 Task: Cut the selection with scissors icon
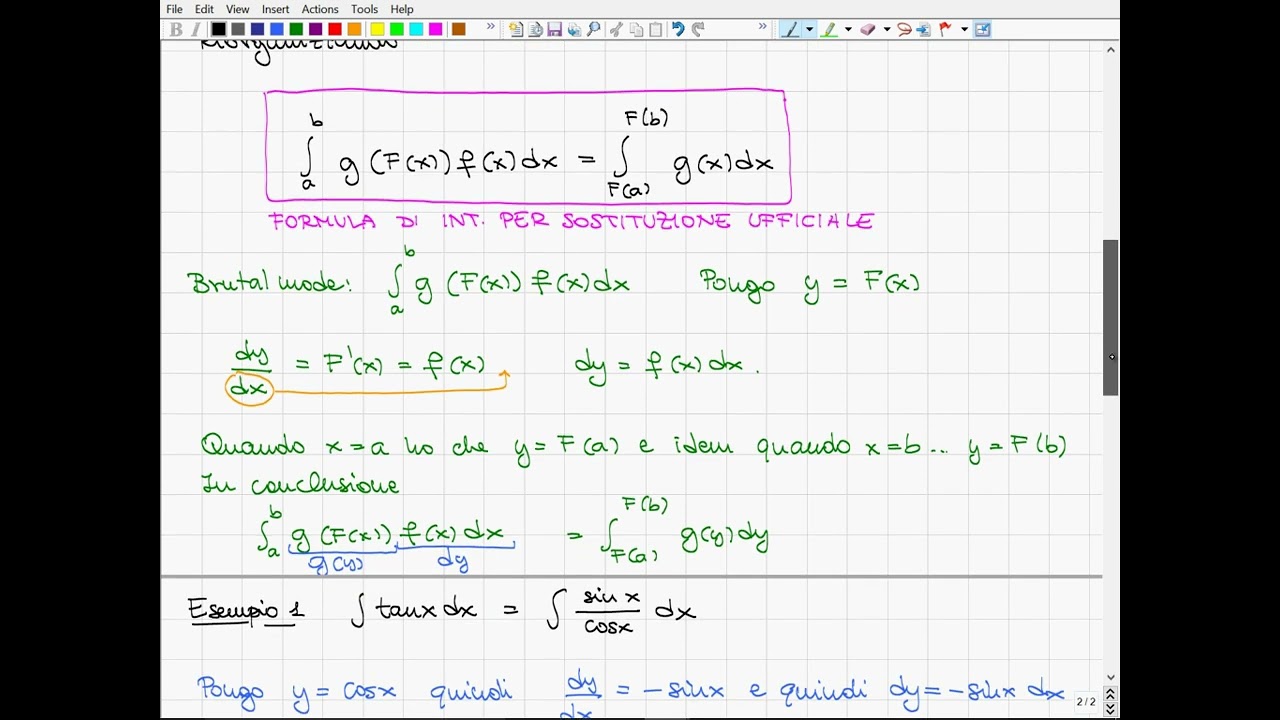click(x=616, y=29)
